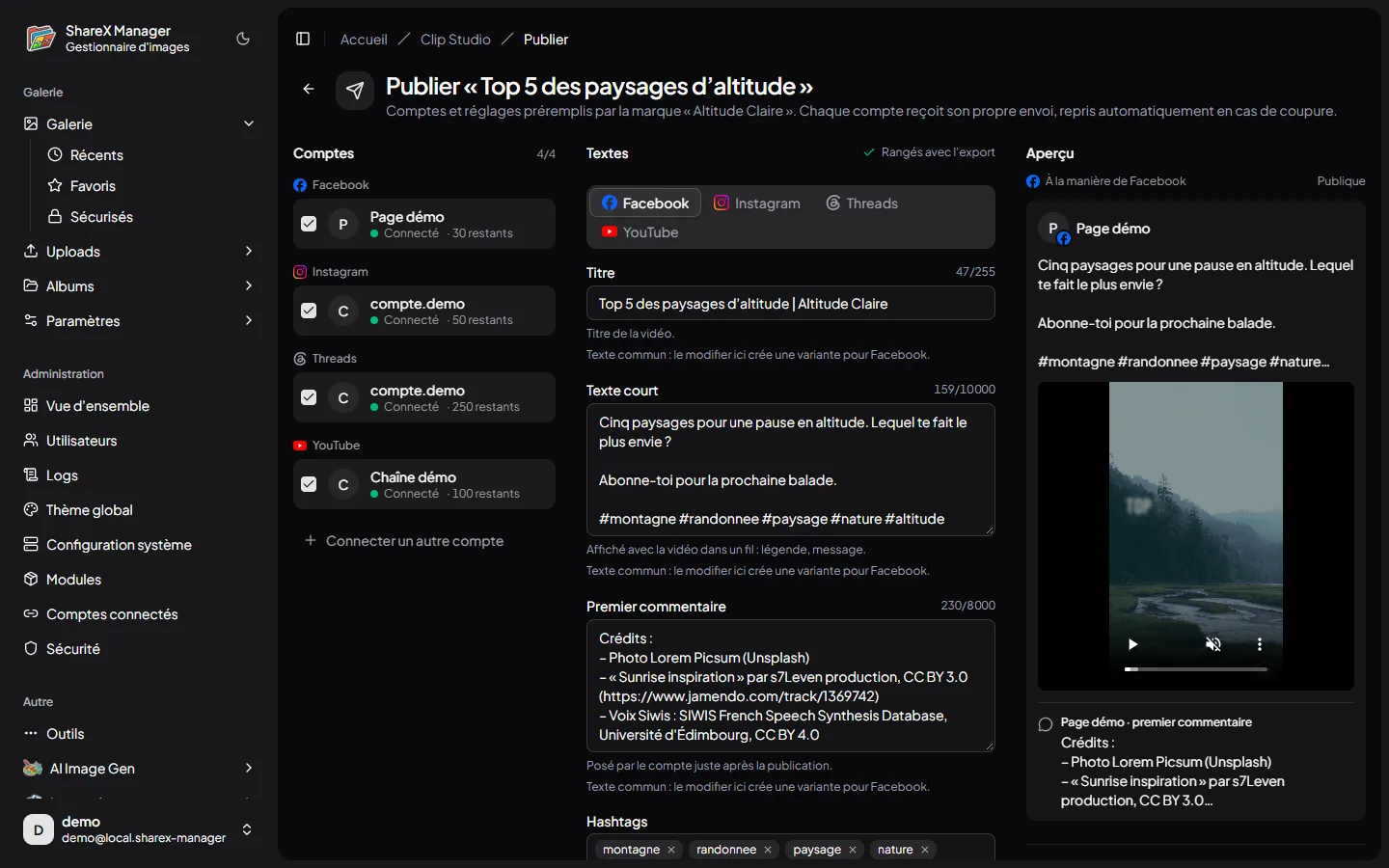This screenshot has height=868, width=1389.
Task: Click the ShareX Manager logo
Action: click(x=41, y=39)
